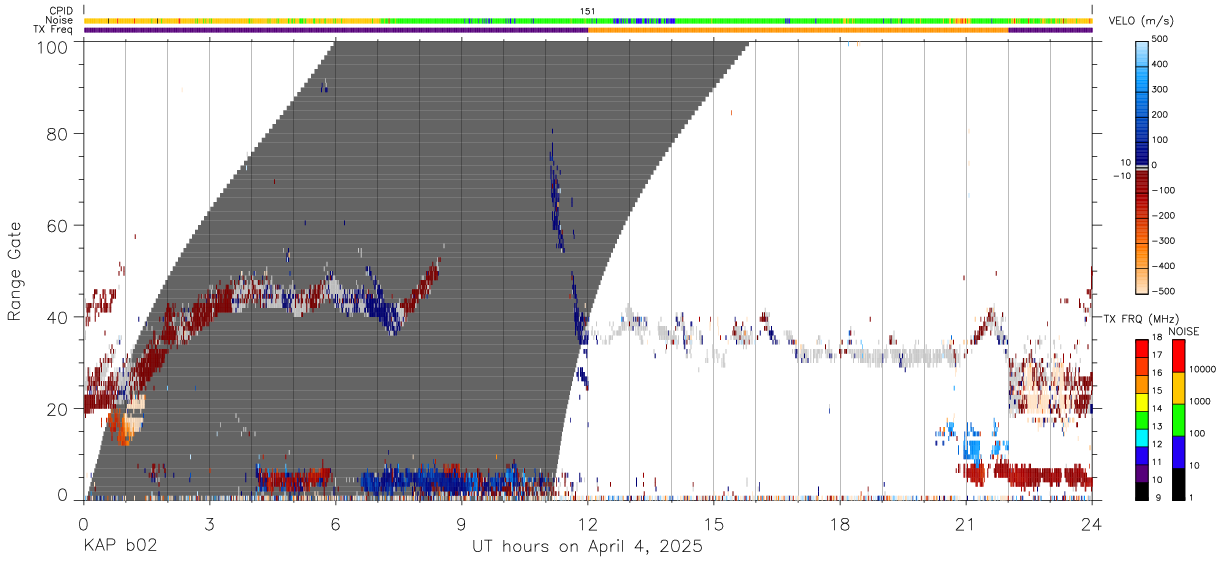Click the Noise strip label
1228x567 pixels.
click(58, 20)
